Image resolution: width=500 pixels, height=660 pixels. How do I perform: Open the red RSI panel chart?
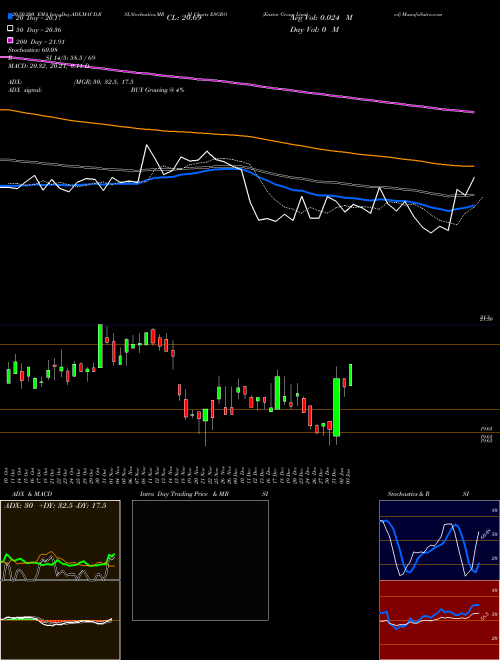pos(439,620)
